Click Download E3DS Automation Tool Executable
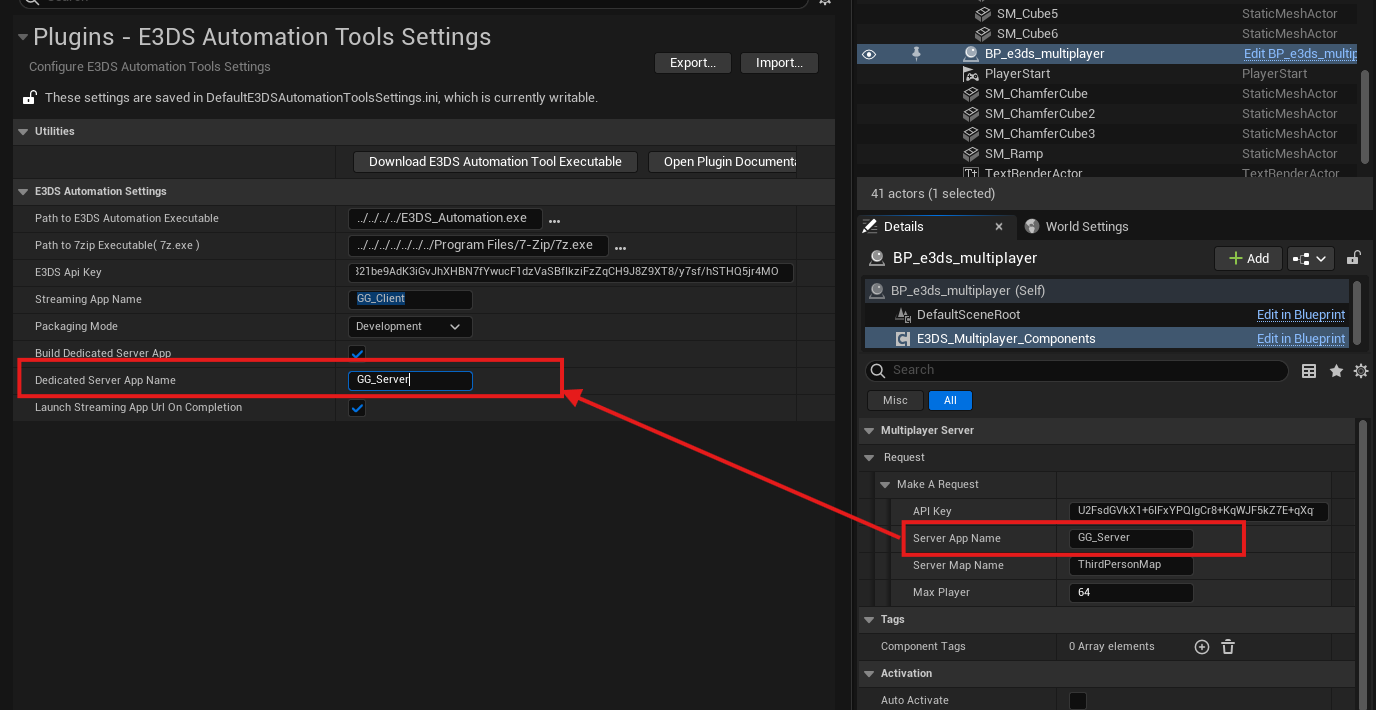This screenshot has height=710, width=1376. point(495,162)
